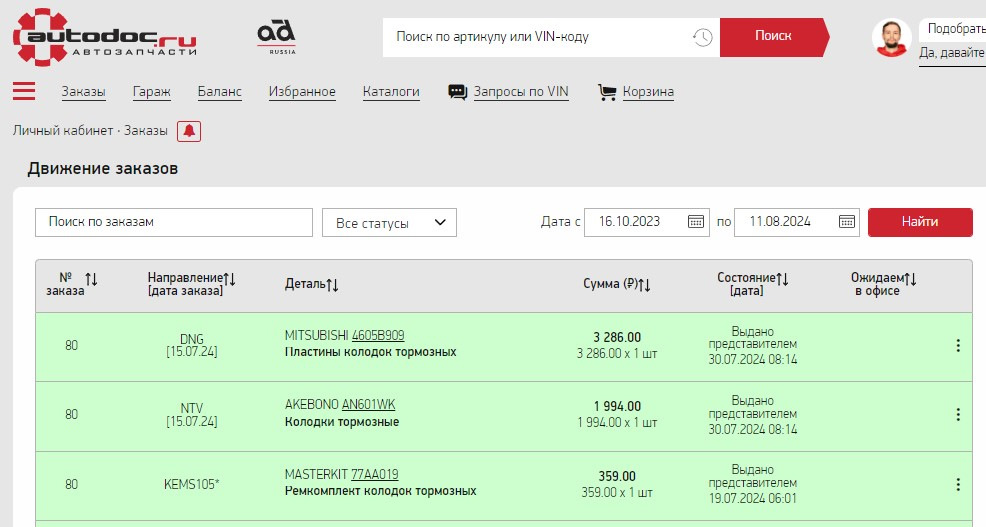This screenshot has width=986, height=527.
Task: Click the KEMS105* direction cell
Action: click(192, 484)
